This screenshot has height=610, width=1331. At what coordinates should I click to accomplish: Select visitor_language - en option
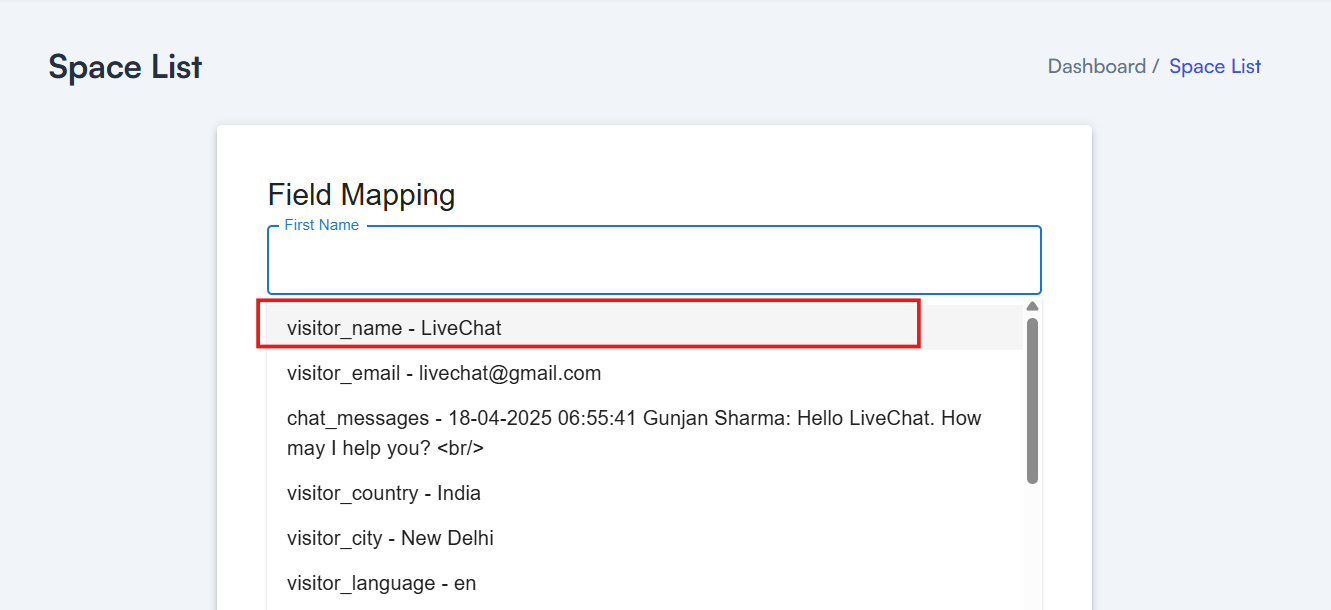pyautogui.click(x=645, y=583)
